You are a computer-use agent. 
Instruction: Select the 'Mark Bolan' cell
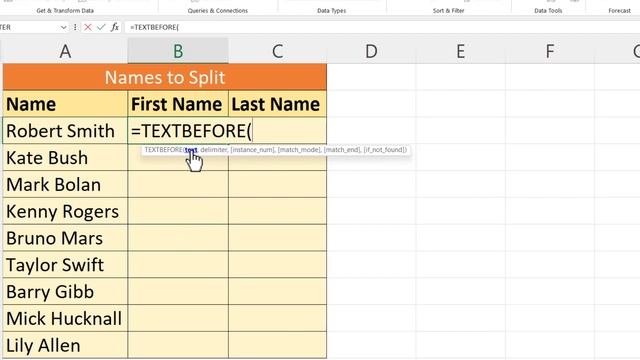click(x=65, y=184)
